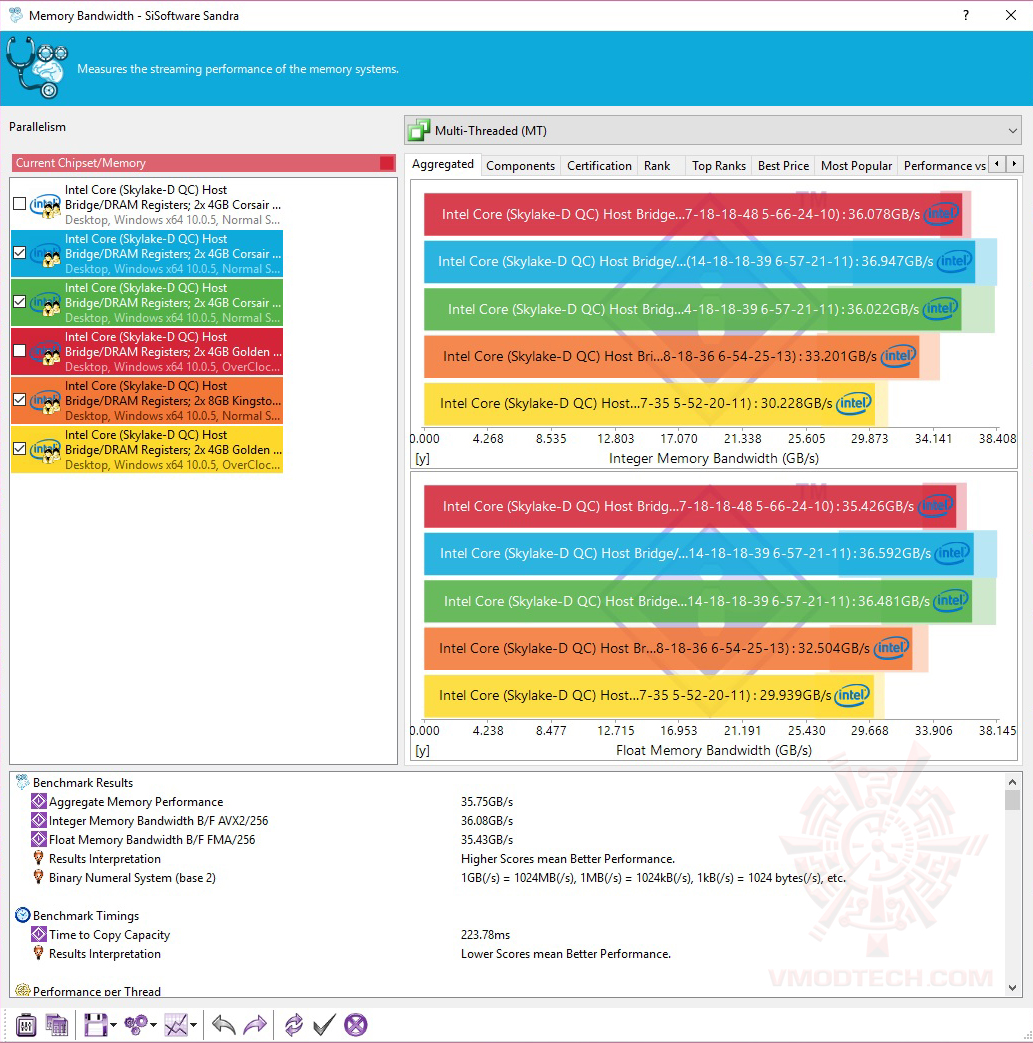Click Intel logo on 30.228GB/s integer bar
Viewport: 1033px width, 1043px height.
coord(854,403)
